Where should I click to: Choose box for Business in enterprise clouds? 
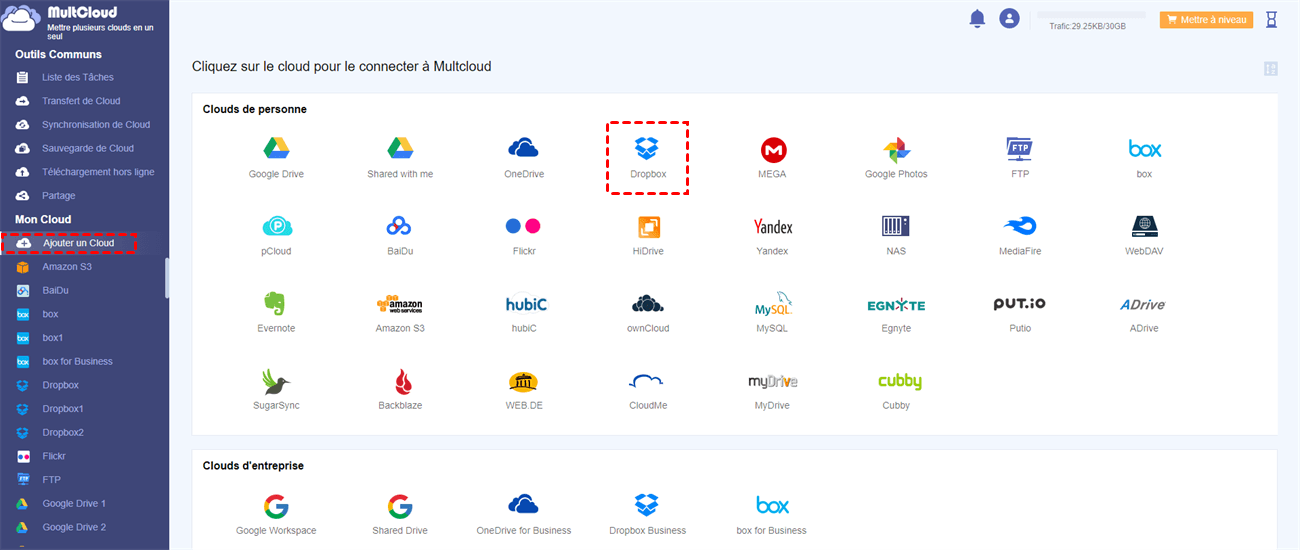pyautogui.click(x=772, y=514)
